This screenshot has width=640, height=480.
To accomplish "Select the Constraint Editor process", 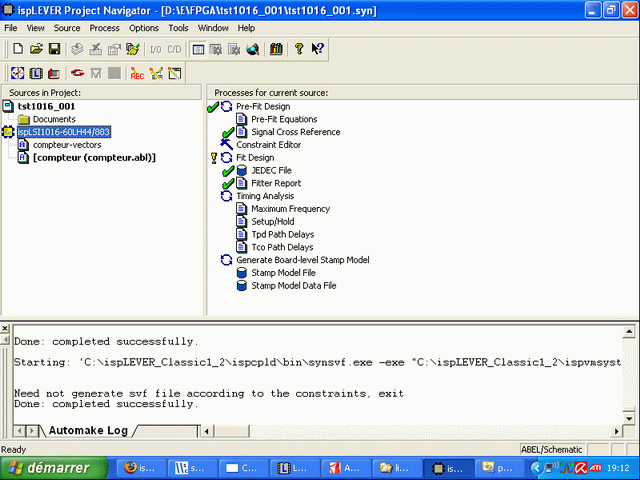I will pos(268,145).
